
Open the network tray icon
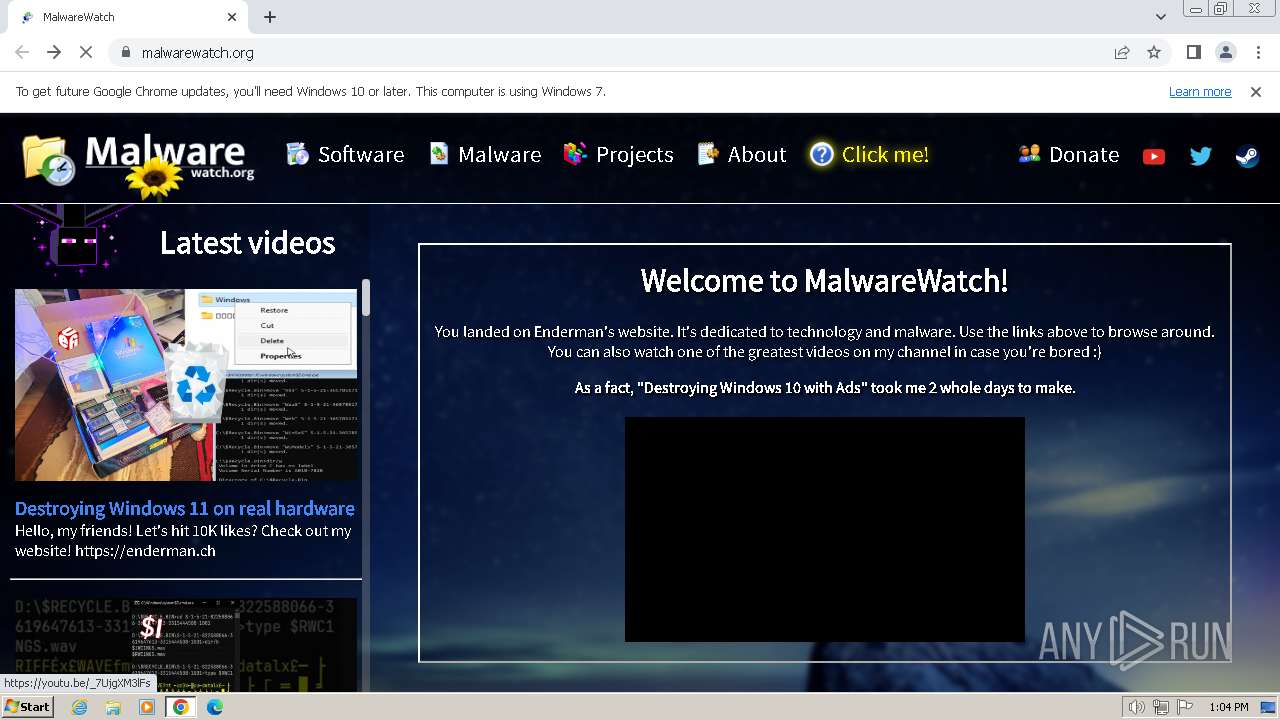[x=1161, y=707]
